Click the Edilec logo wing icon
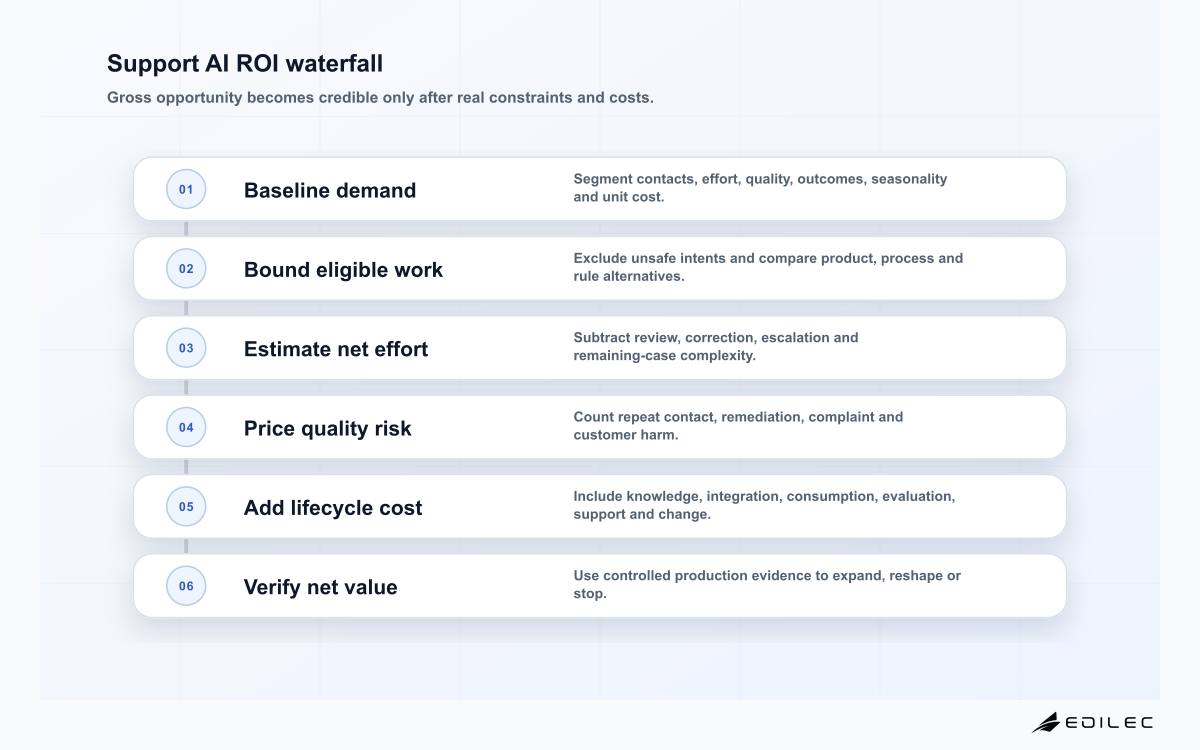 click(x=1046, y=722)
